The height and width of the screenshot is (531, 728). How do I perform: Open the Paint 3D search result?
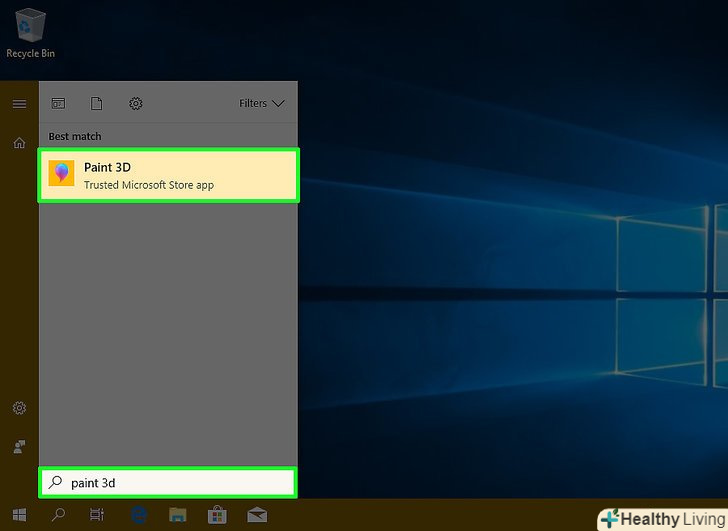point(168,175)
